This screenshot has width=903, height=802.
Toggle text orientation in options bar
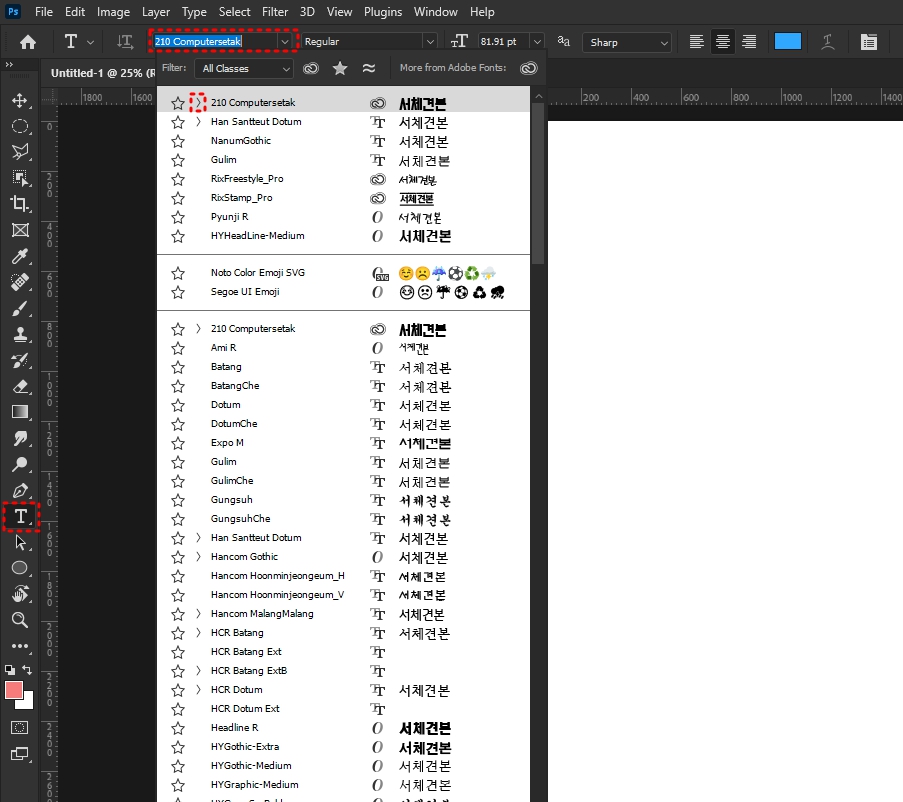(125, 41)
